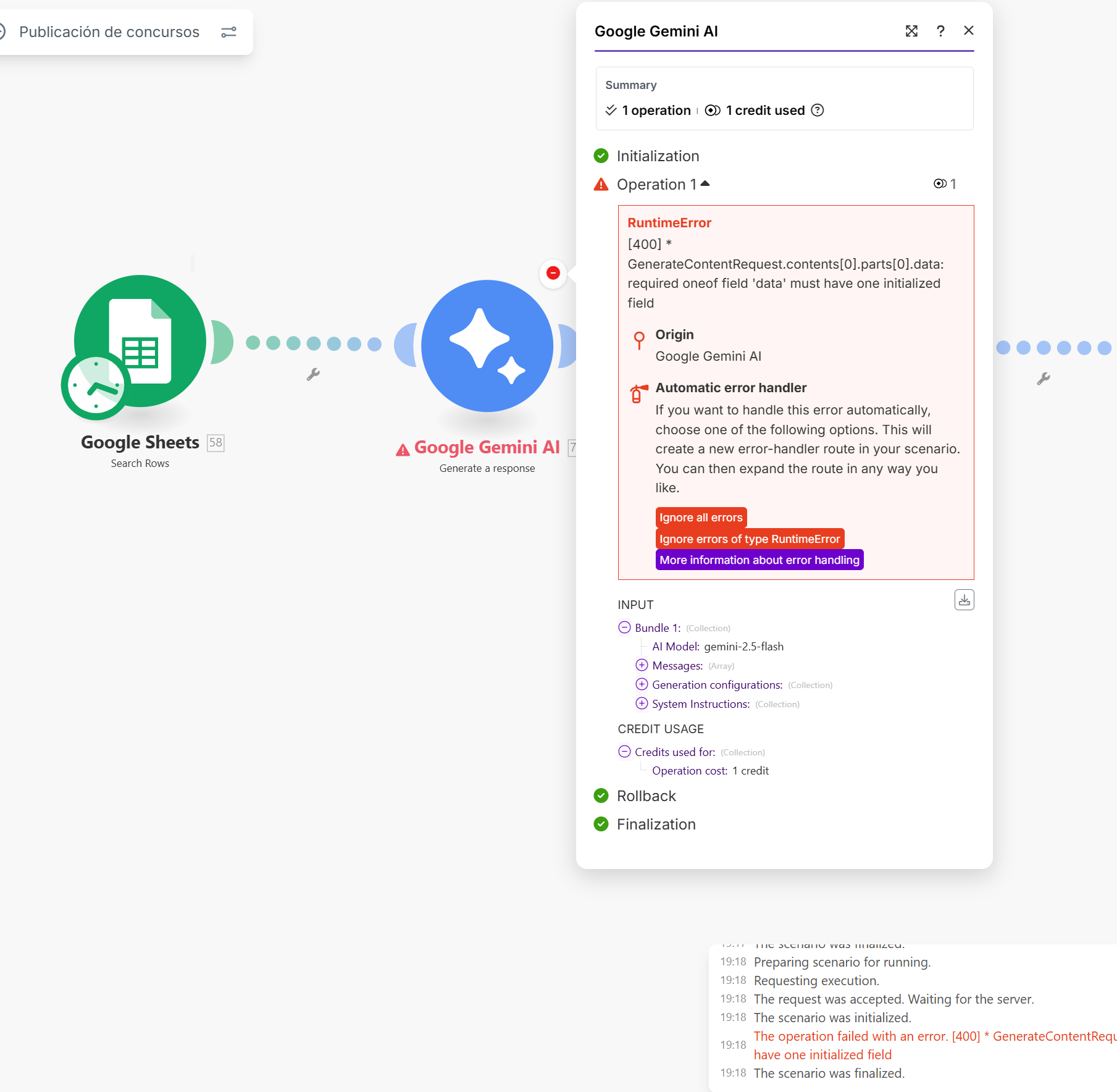1117x1092 pixels.
Task: Expand Generation configurations collection
Action: point(642,684)
